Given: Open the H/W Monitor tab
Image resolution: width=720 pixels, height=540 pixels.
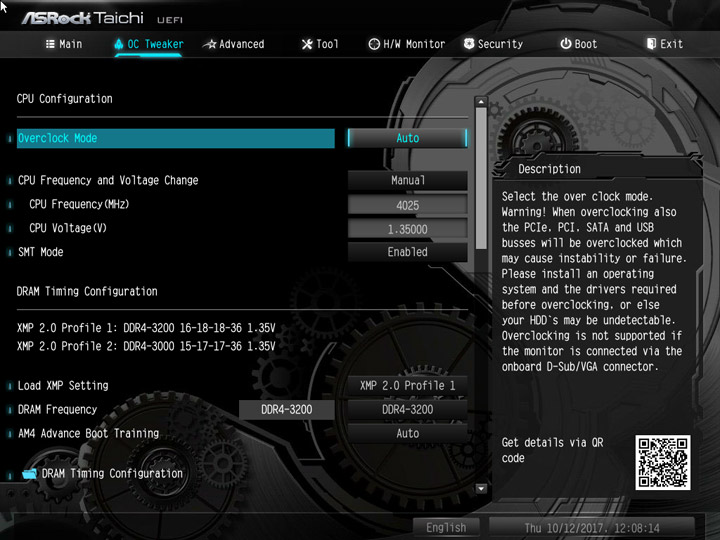Looking at the screenshot, I should coord(407,44).
